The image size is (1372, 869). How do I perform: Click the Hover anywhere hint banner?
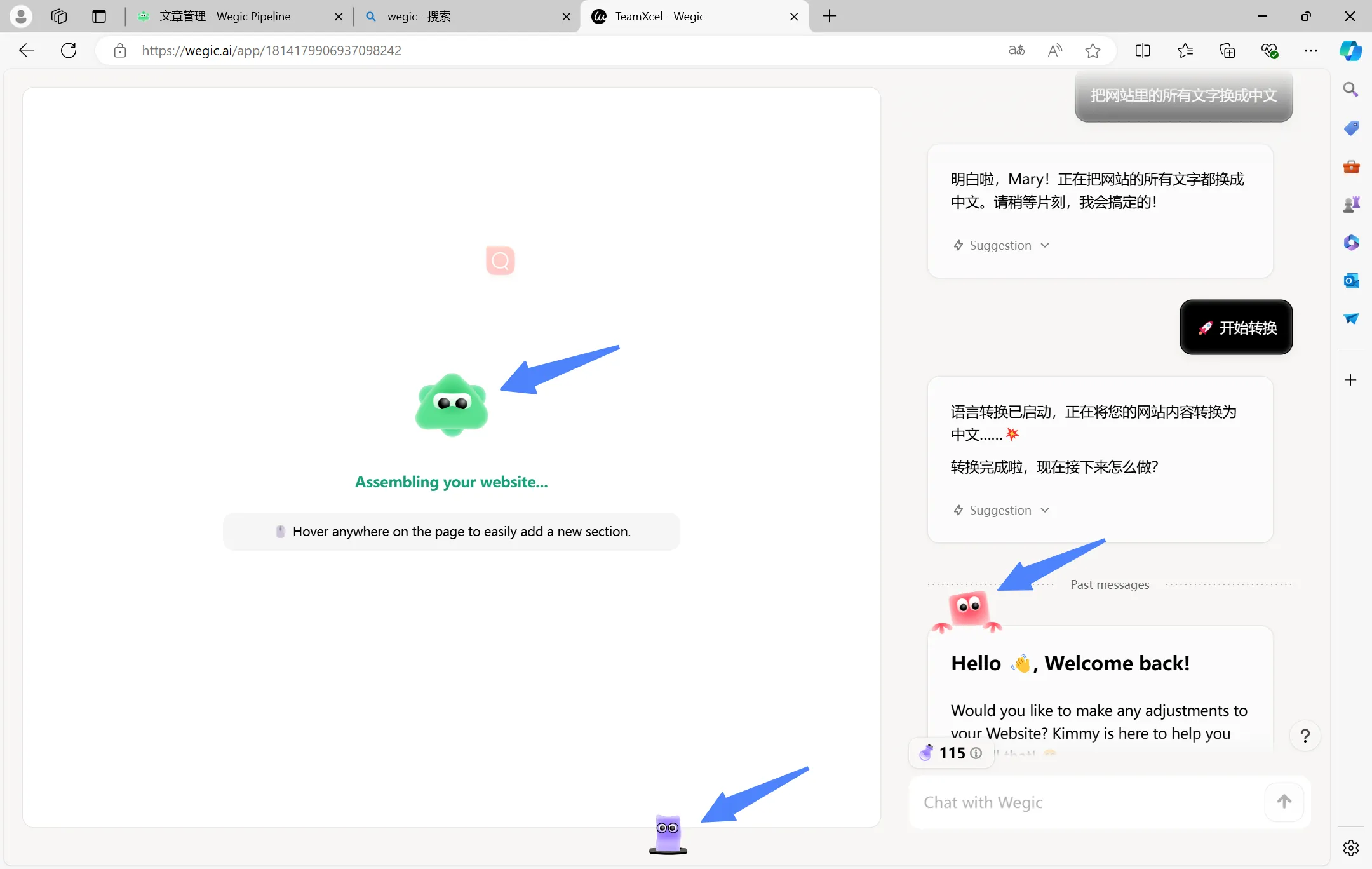pyautogui.click(x=452, y=532)
